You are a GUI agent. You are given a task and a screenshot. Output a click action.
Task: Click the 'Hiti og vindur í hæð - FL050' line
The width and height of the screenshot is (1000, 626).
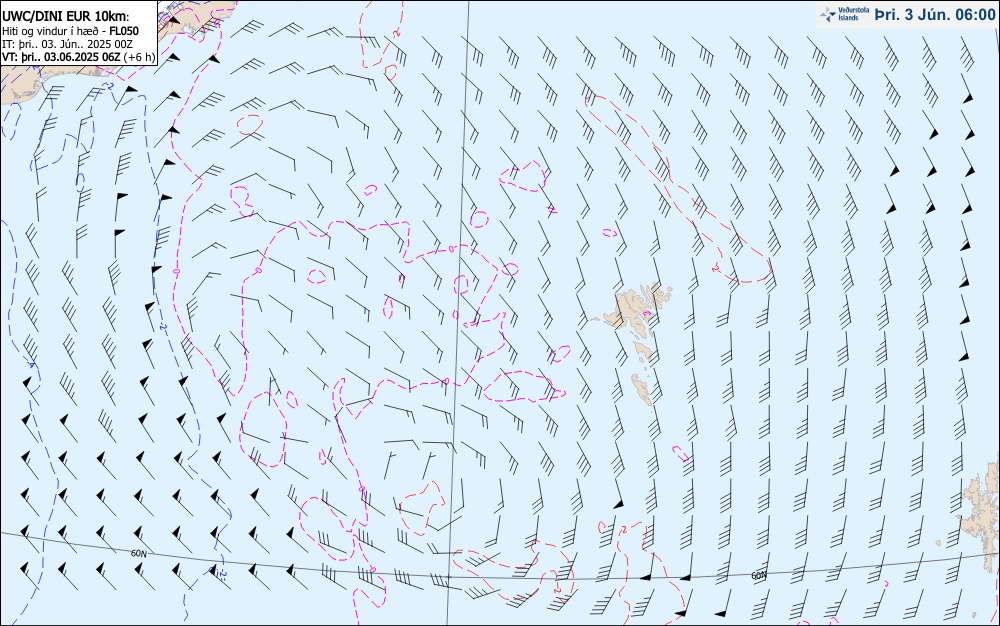tap(70, 31)
